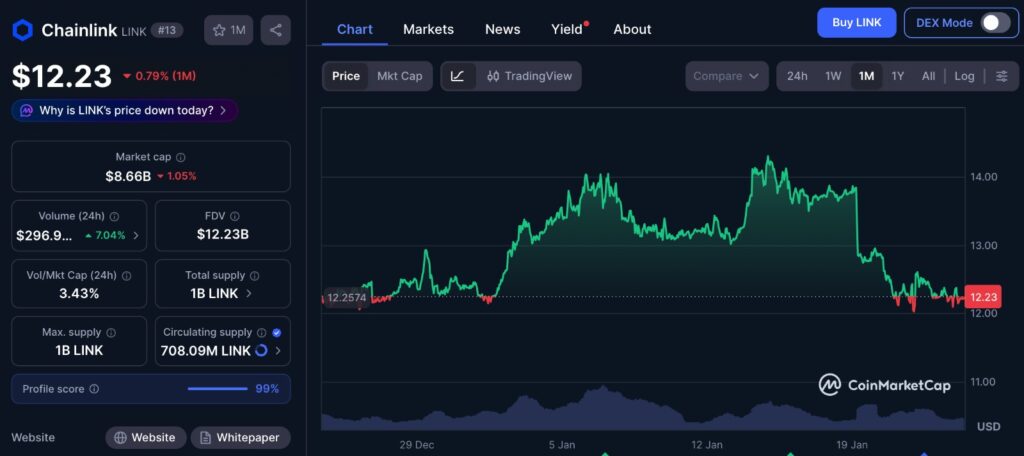Click the #13 rank badge
Screen dimensions: 1024x456
click(167, 30)
